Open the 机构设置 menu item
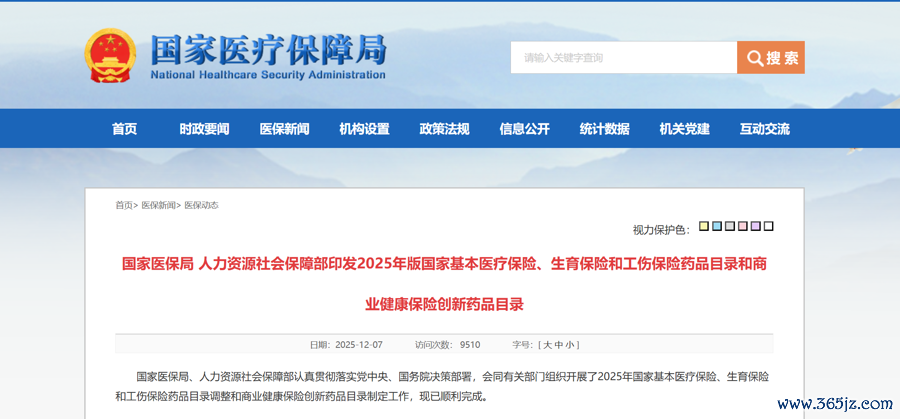This screenshot has width=900, height=419. [x=364, y=129]
